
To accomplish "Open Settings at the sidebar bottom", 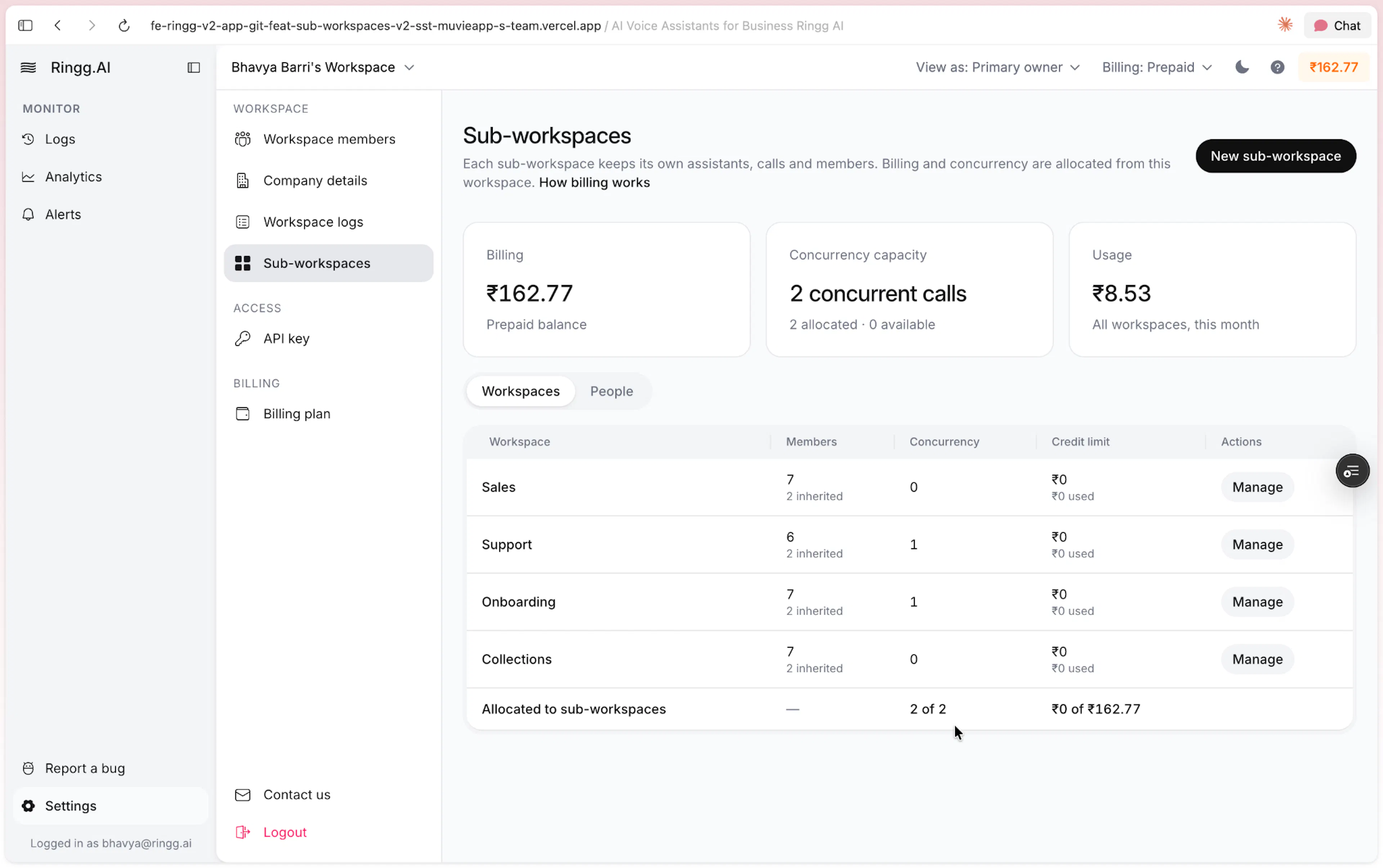I will tap(110, 806).
